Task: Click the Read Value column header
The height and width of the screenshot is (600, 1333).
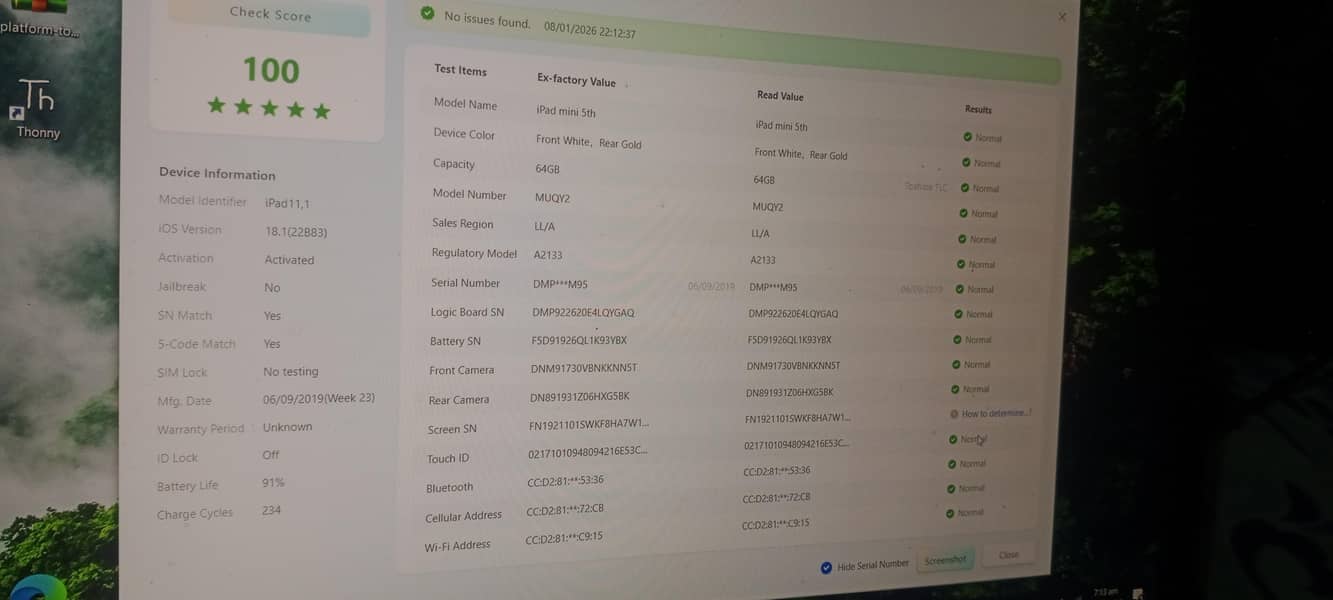Action: pyautogui.click(x=780, y=96)
